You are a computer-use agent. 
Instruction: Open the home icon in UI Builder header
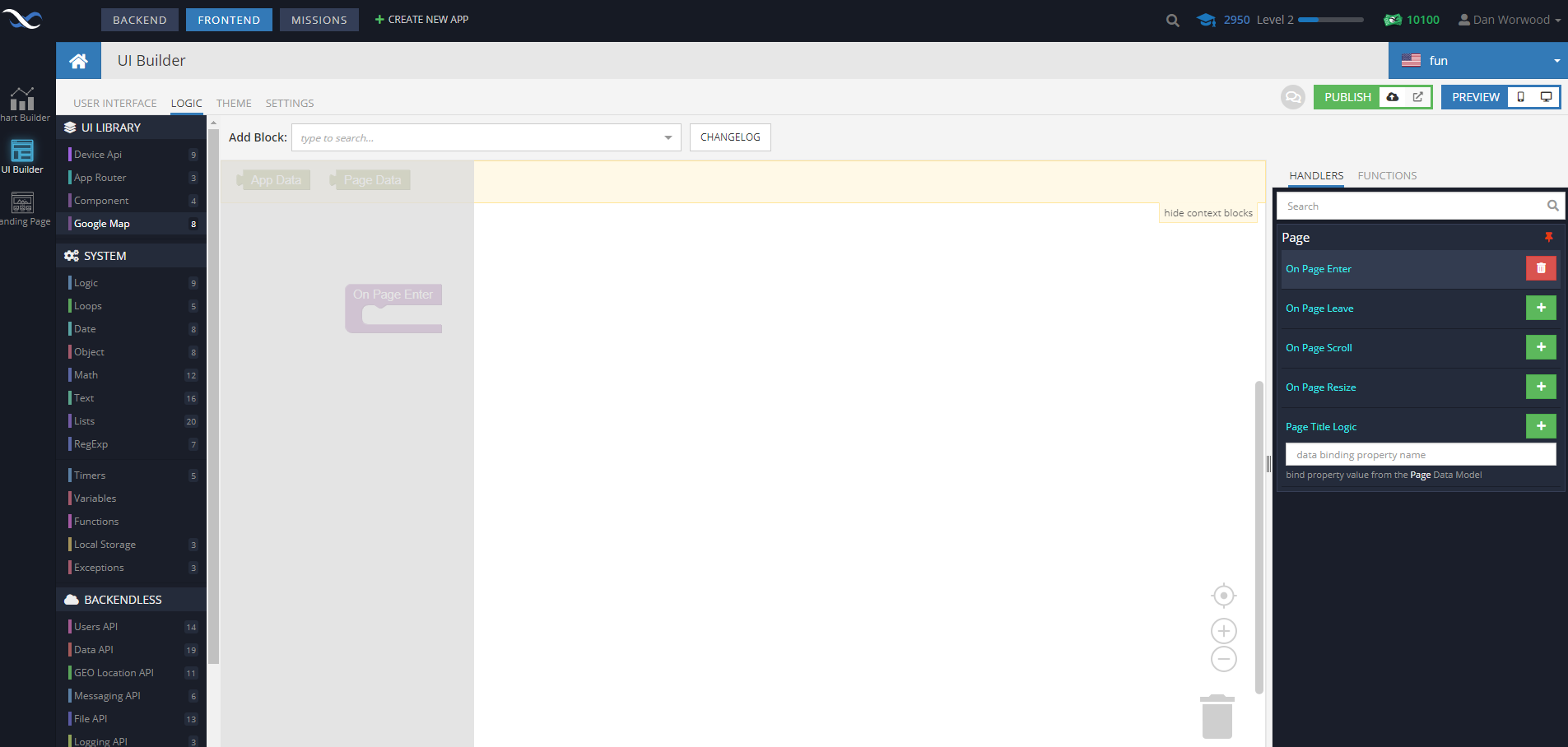[x=78, y=61]
